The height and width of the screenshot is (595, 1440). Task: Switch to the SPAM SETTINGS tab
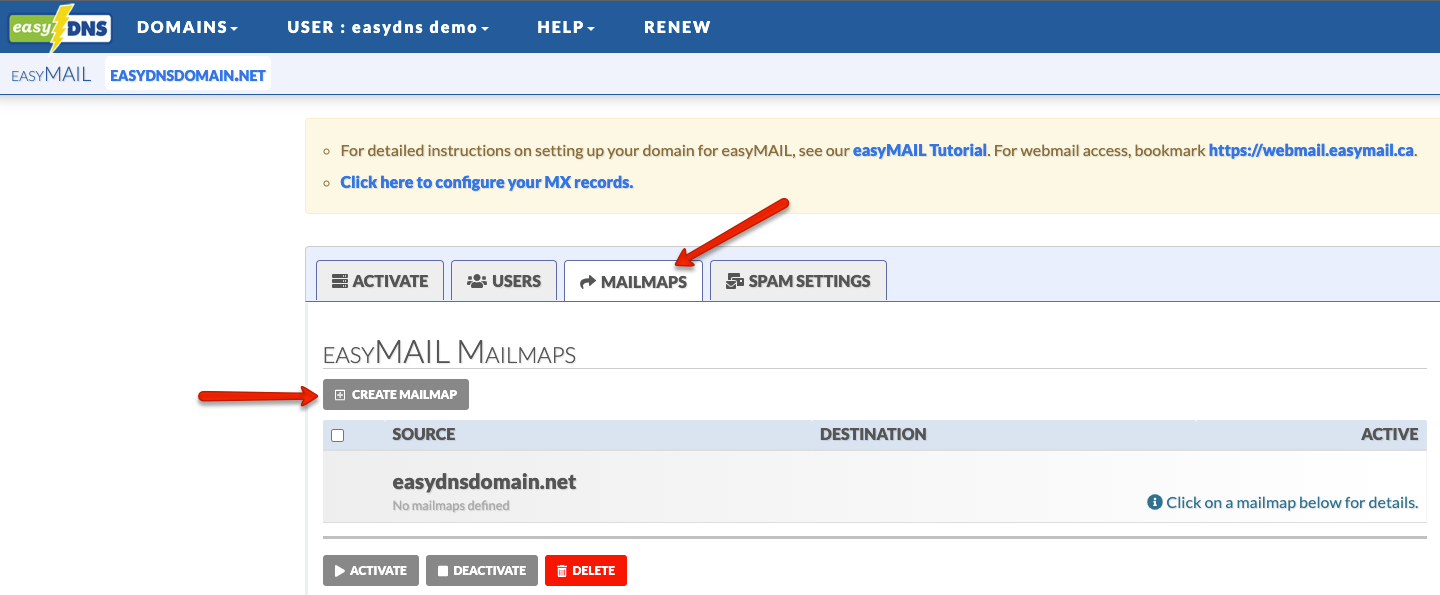click(x=798, y=281)
